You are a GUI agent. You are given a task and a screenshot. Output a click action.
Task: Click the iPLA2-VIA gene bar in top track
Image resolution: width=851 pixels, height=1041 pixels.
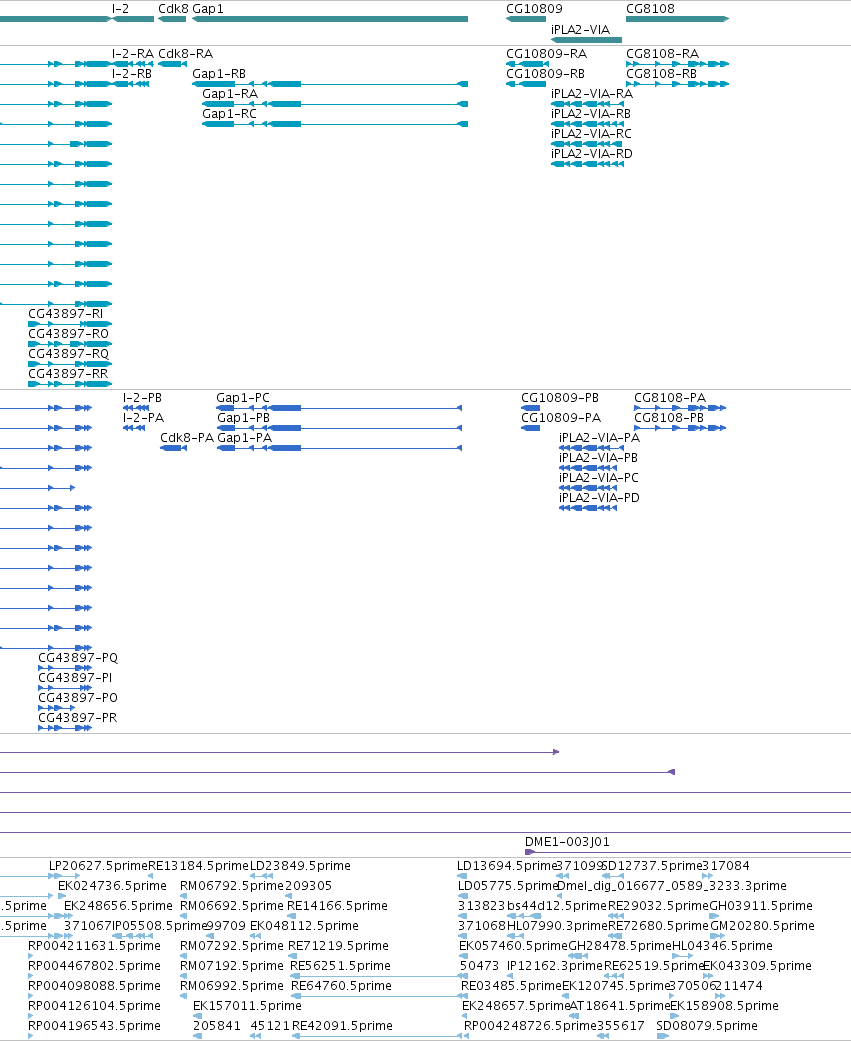pos(586,40)
